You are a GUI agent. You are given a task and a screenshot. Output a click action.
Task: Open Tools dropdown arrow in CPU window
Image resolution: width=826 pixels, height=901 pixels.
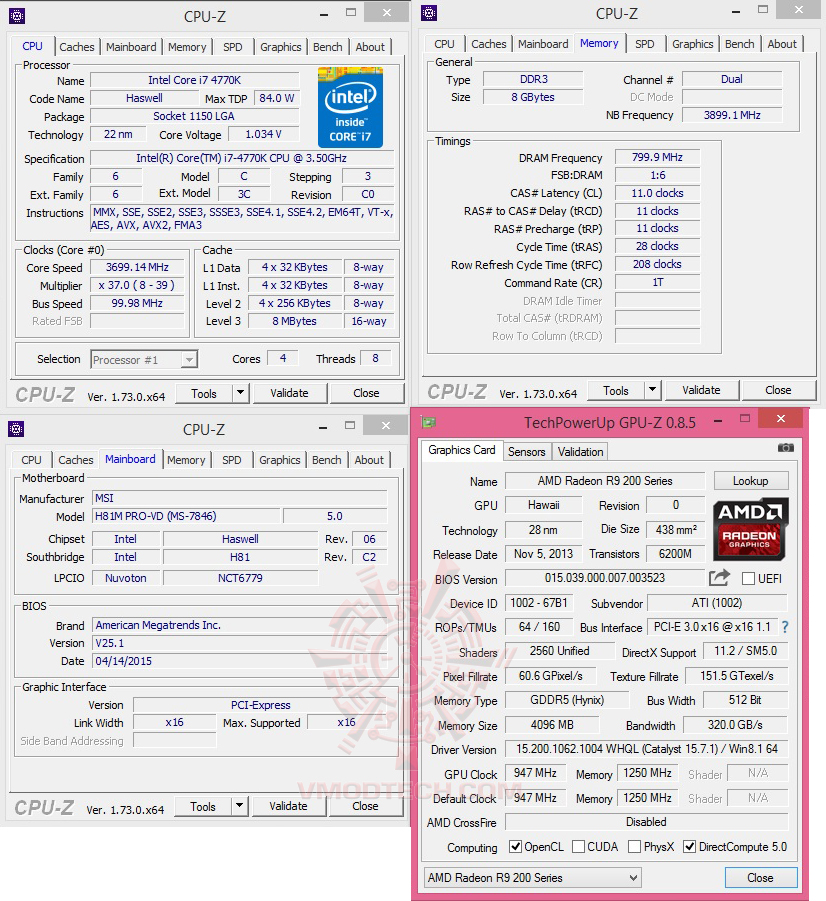pyautogui.click(x=241, y=393)
